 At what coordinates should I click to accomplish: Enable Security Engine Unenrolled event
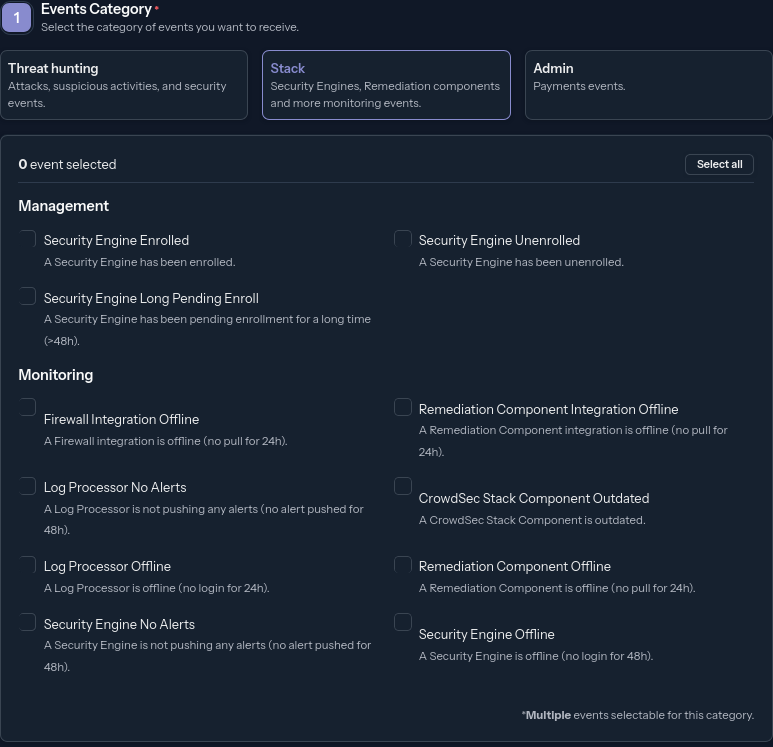point(403,239)
